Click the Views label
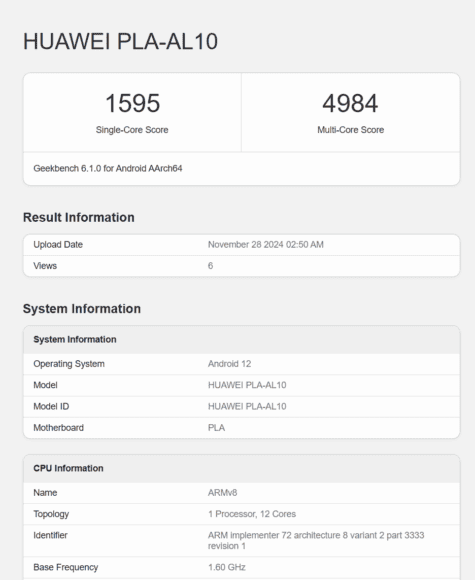Screen dimensions: 475x580 coord(45,266)
